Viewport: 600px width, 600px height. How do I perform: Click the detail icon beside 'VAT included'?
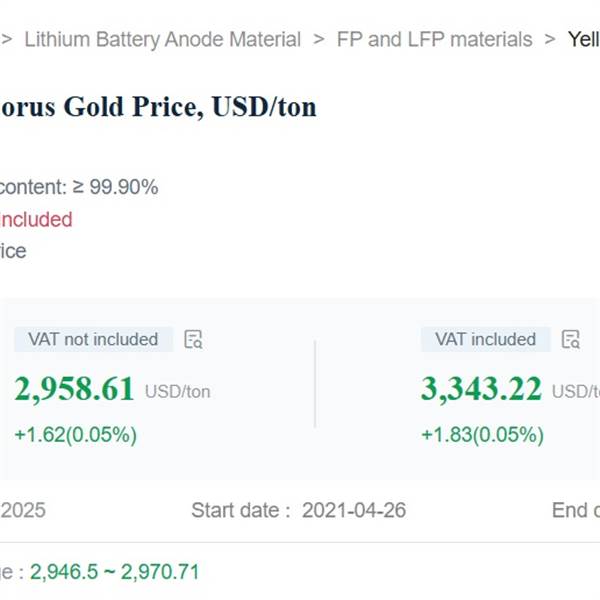[571, 339]
